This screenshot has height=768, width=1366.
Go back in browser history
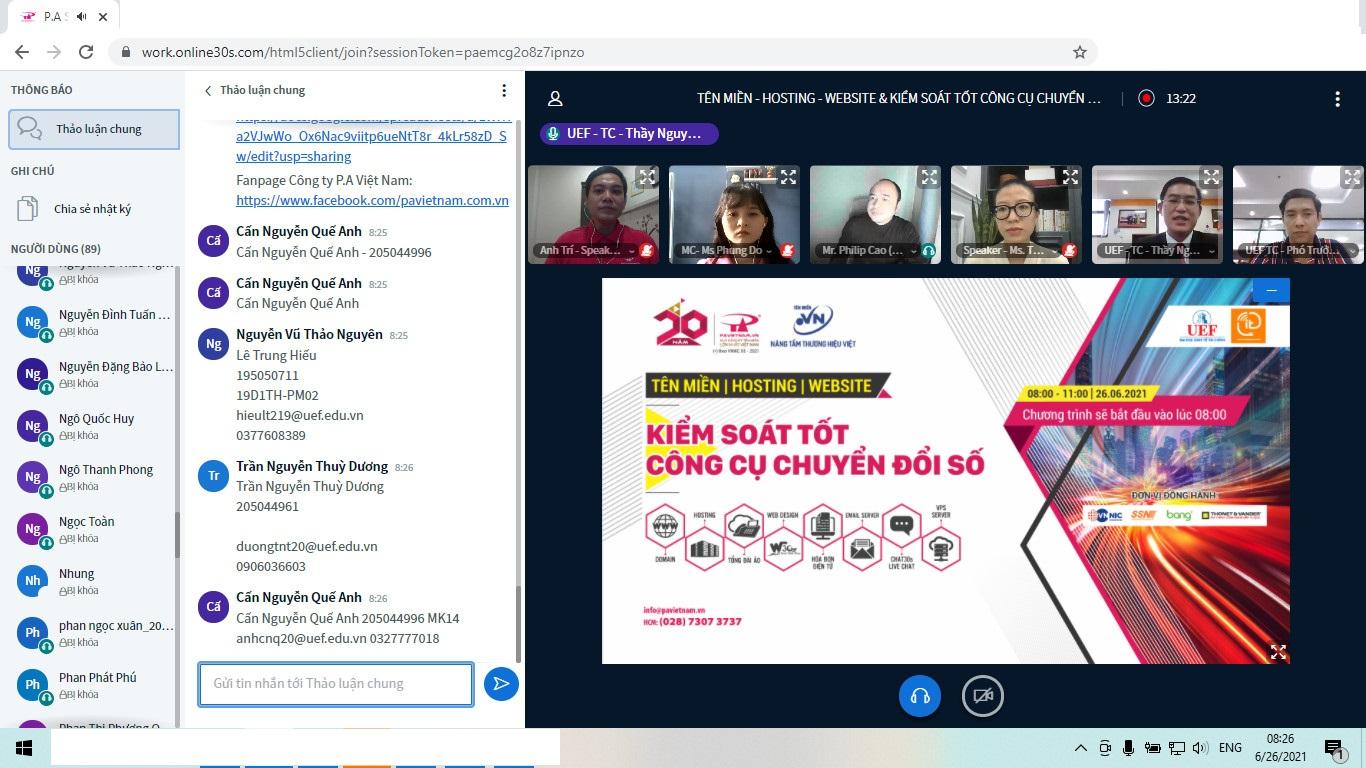click(x=22, y=52)
